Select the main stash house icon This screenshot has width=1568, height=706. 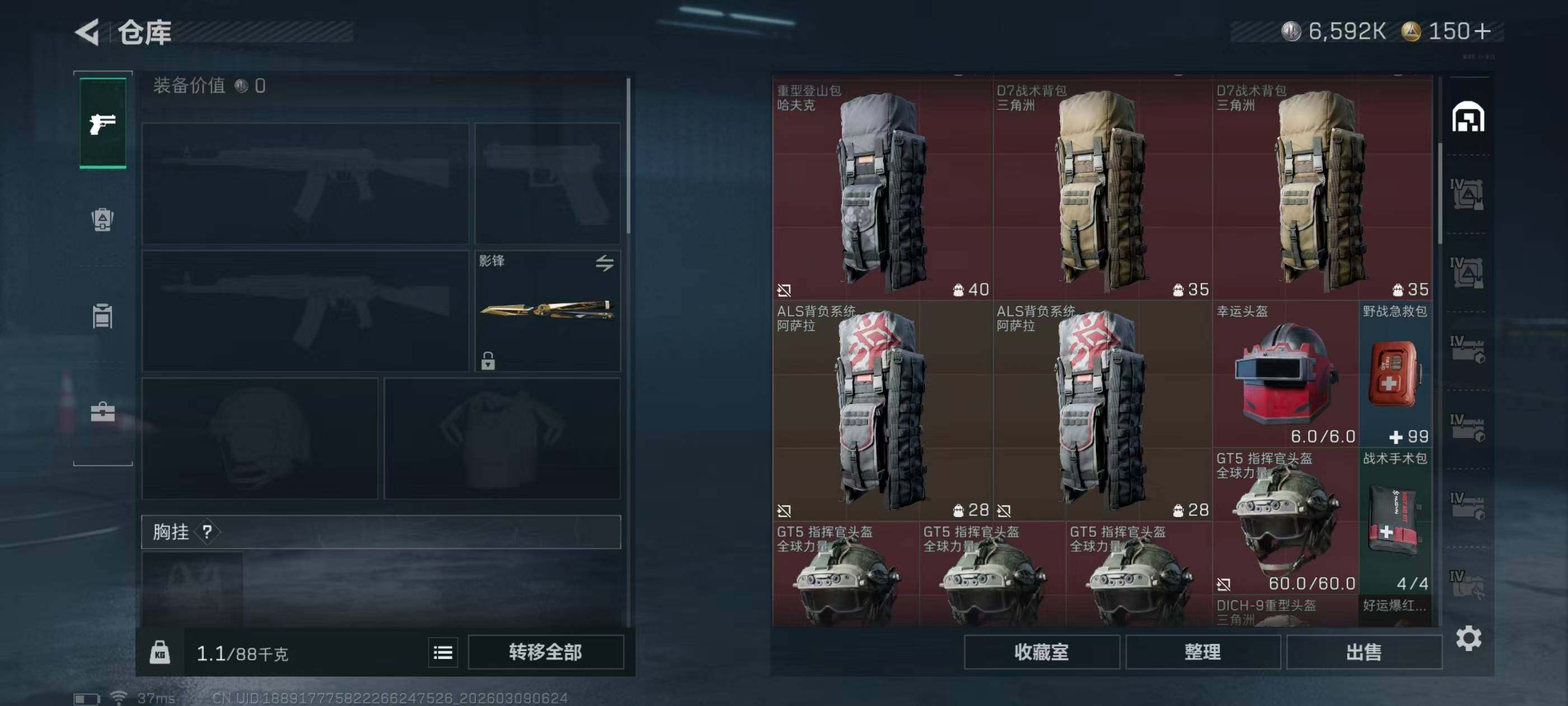tap(1468, 117)
